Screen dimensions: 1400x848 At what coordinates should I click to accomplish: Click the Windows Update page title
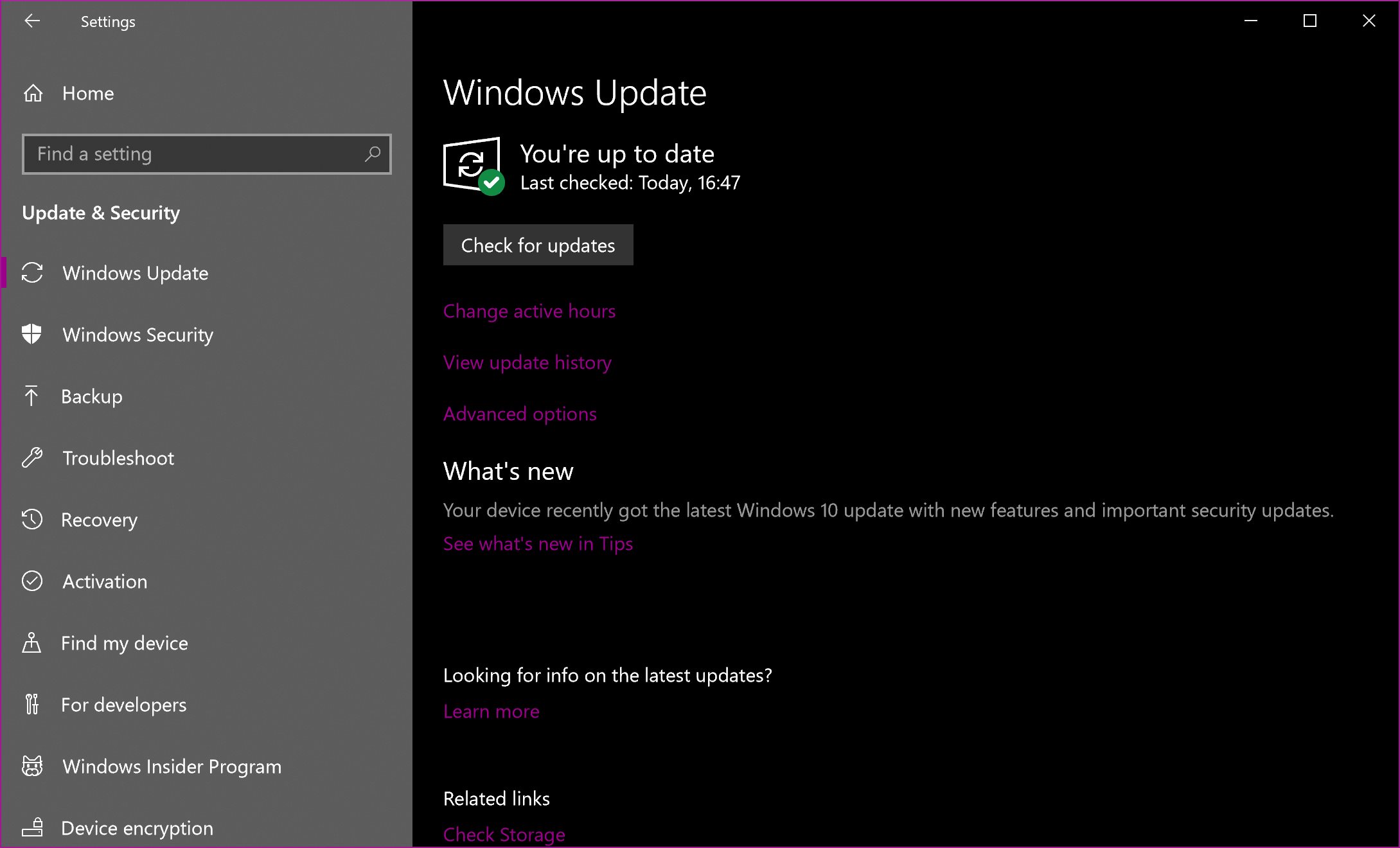coord(575,93)
